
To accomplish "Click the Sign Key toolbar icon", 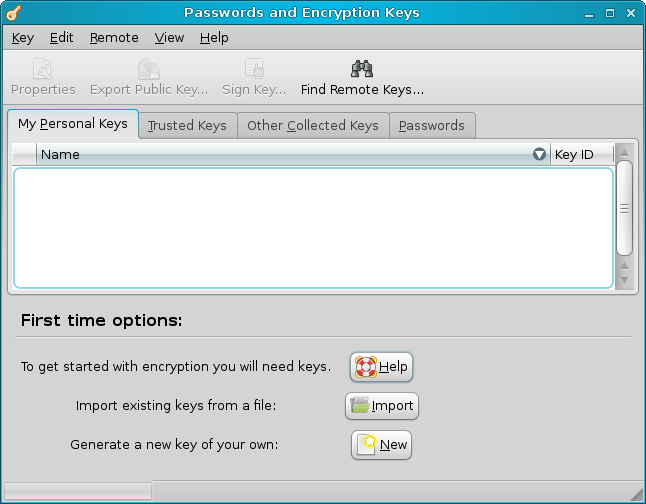I will (254, 69).
